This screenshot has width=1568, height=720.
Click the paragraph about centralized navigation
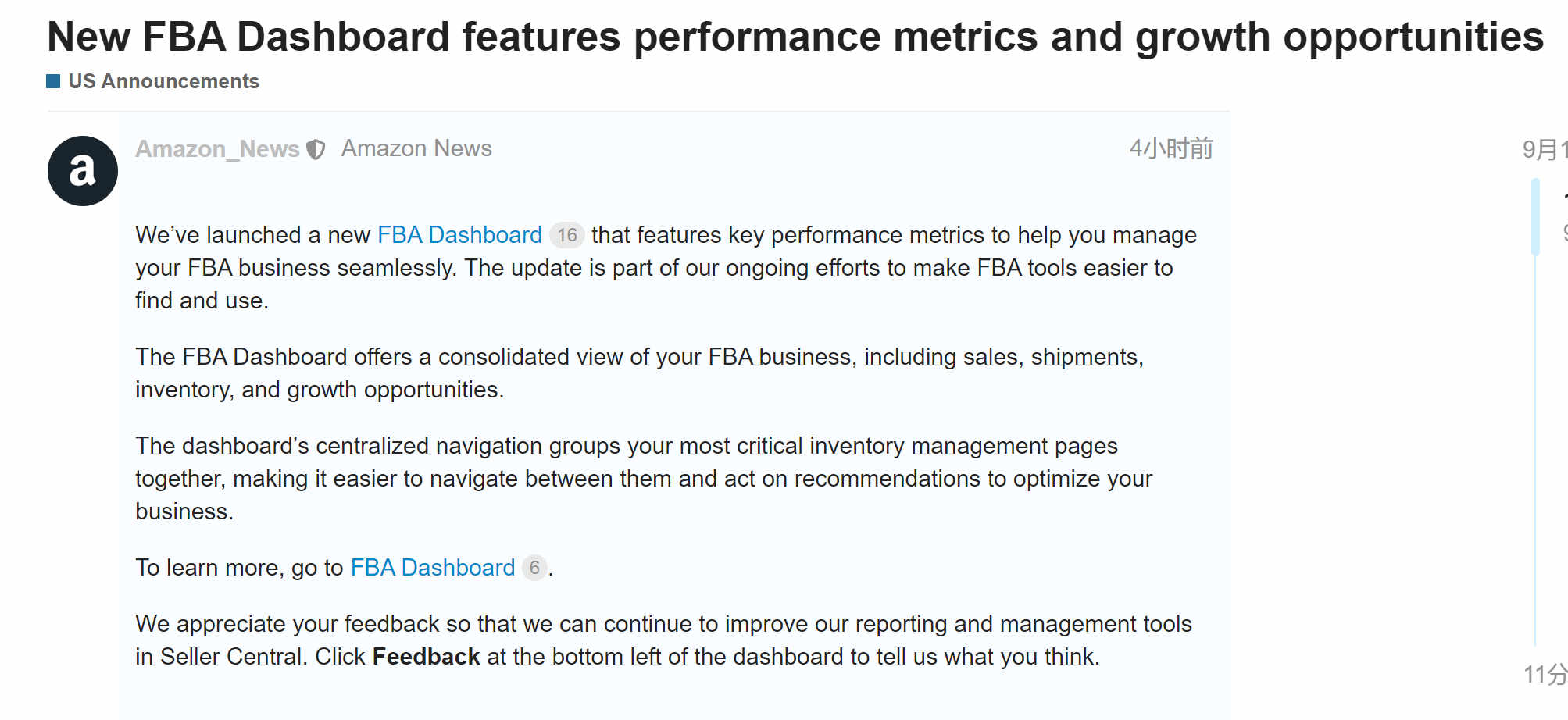pyautogui.click(x=644, y=479)
